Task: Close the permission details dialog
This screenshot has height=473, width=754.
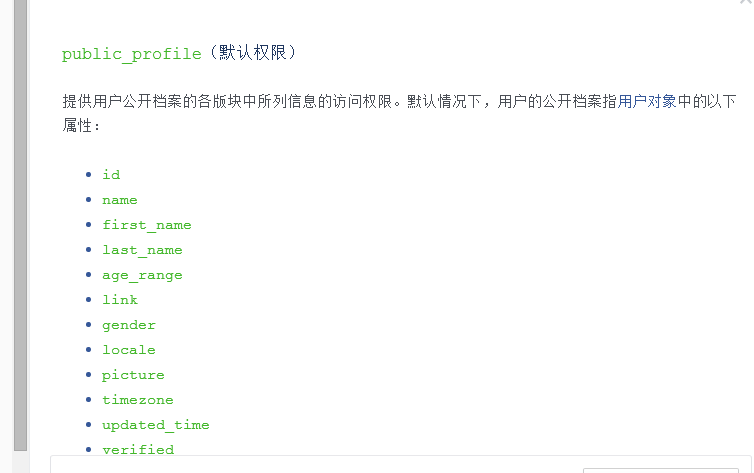Action: pos(747,1)
